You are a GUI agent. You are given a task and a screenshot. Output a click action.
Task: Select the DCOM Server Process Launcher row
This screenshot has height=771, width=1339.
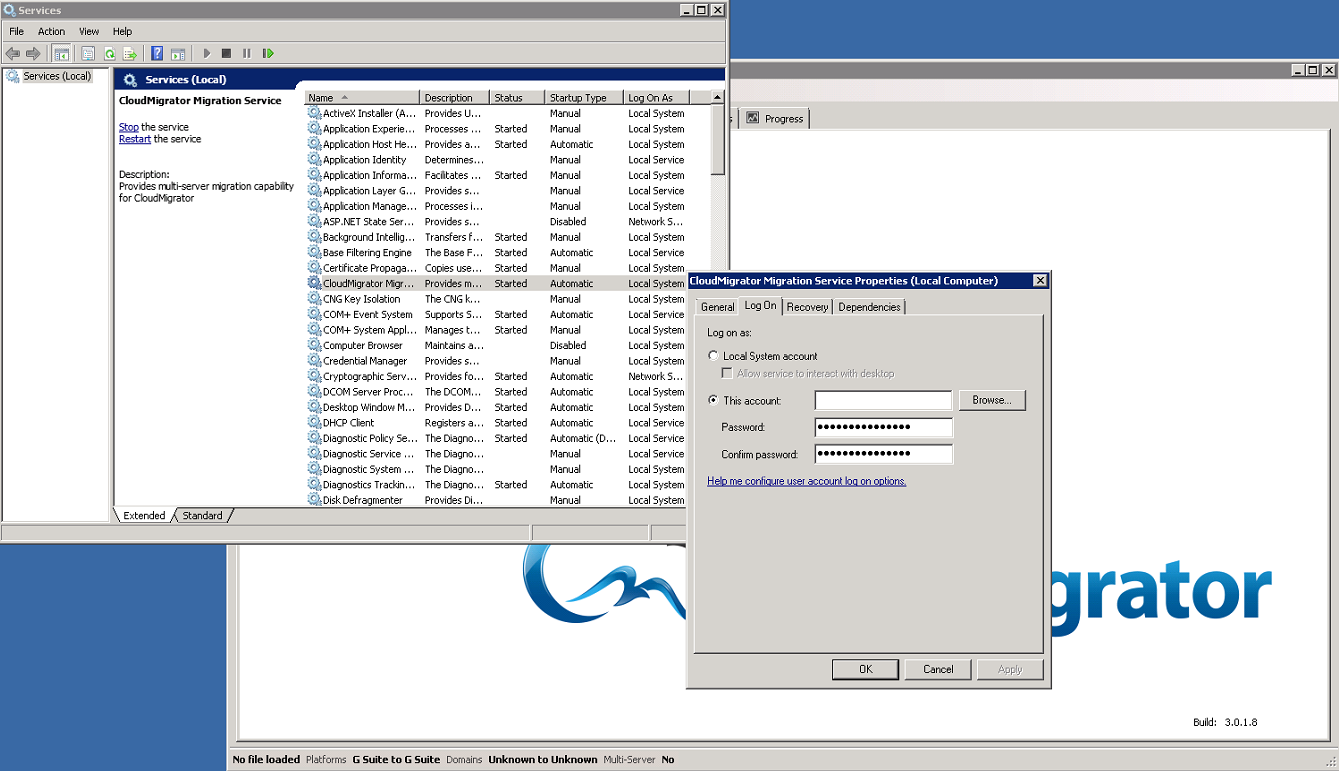[508, 392]
